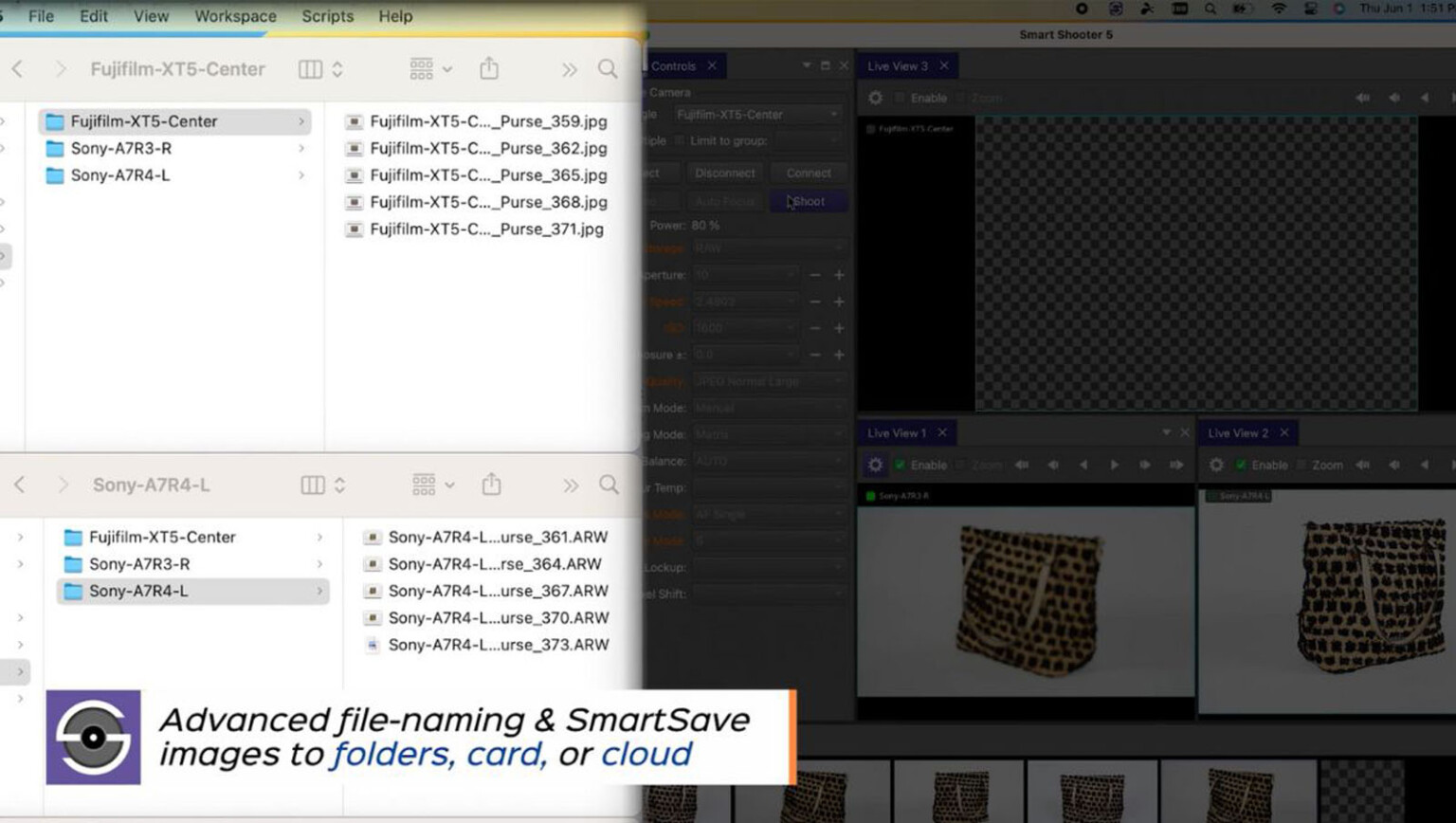The height and width of the screenshot is (823, 1456).
Task: Go back in the Fujifilm-XT5-Center Finder window
Action: point(17,68)
